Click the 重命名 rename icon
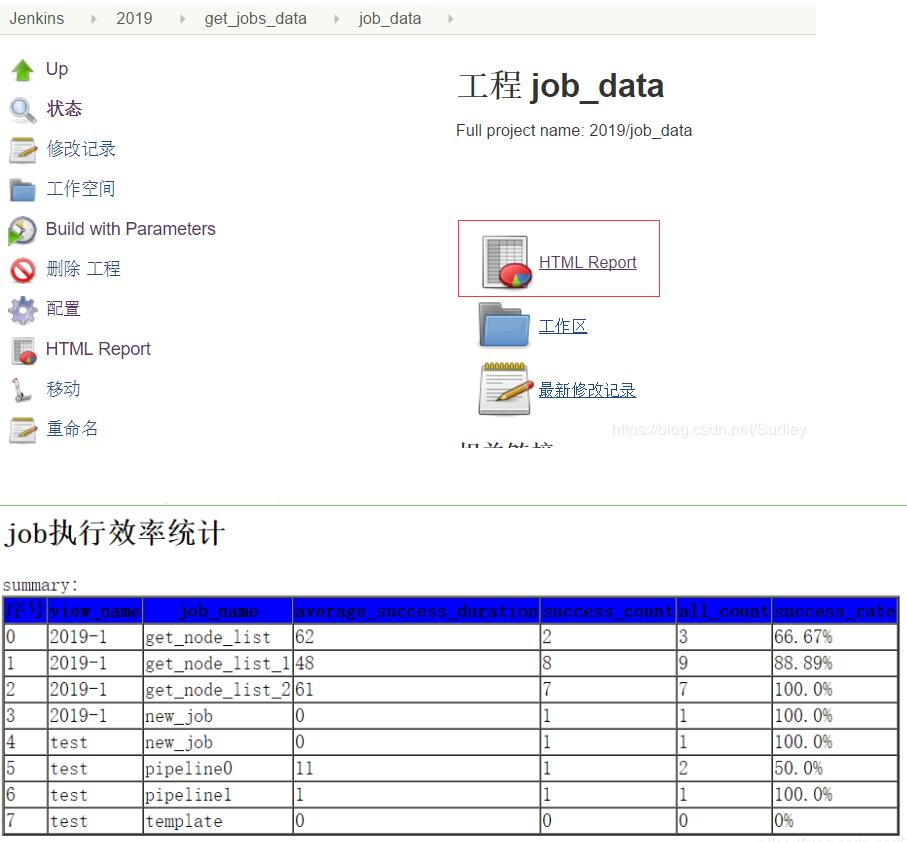 [22, 428]
